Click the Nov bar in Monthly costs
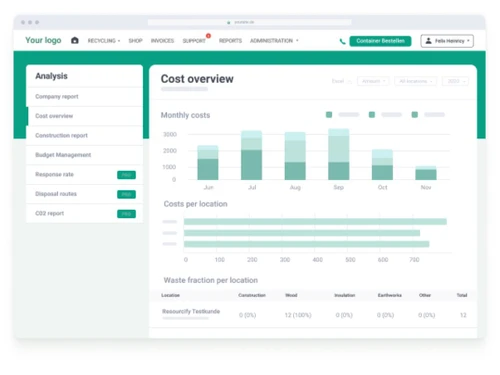Screen dimensions: 500x375 point(426,173)
